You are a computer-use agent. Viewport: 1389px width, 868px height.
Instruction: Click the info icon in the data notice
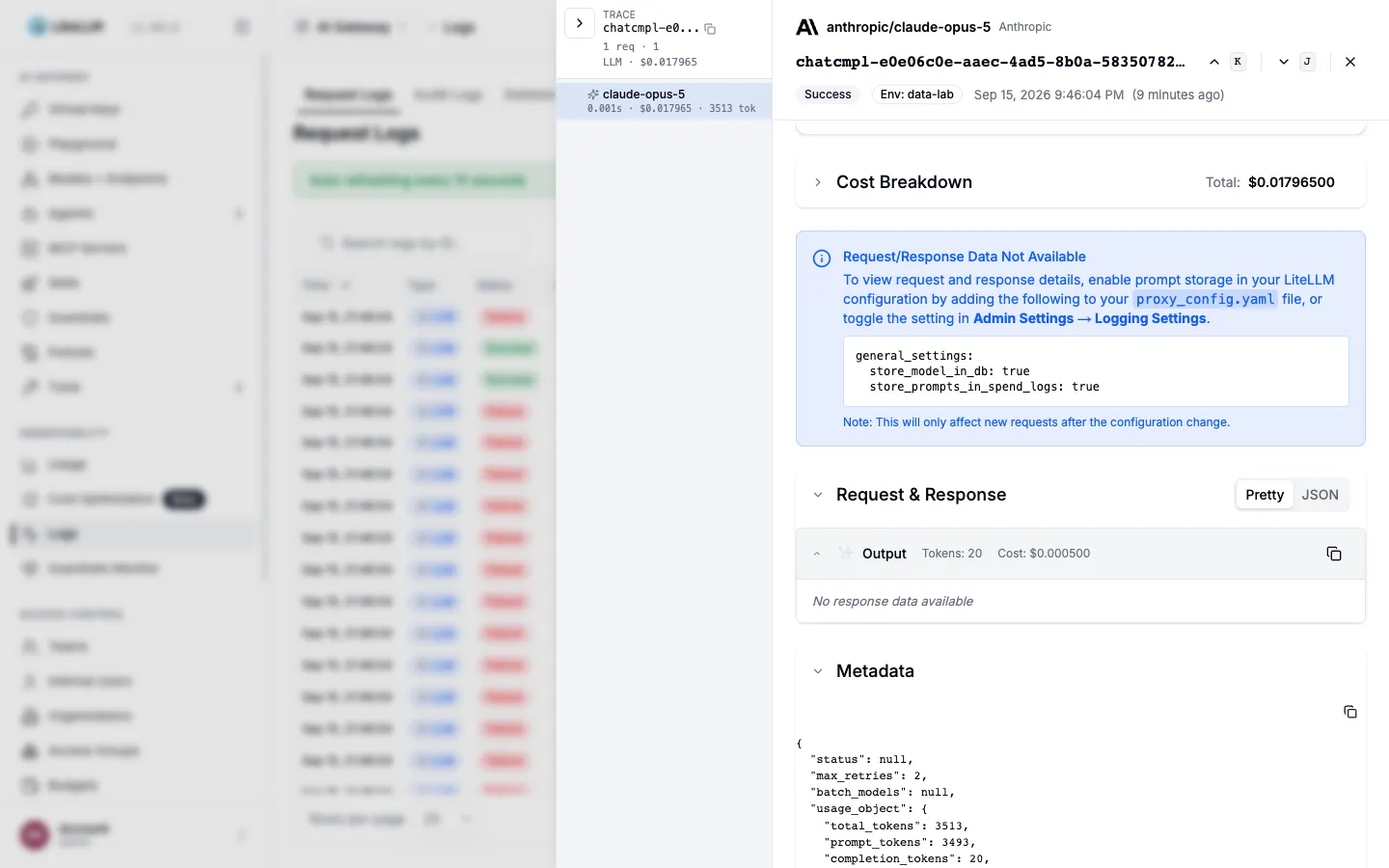[x=822, y=258]
